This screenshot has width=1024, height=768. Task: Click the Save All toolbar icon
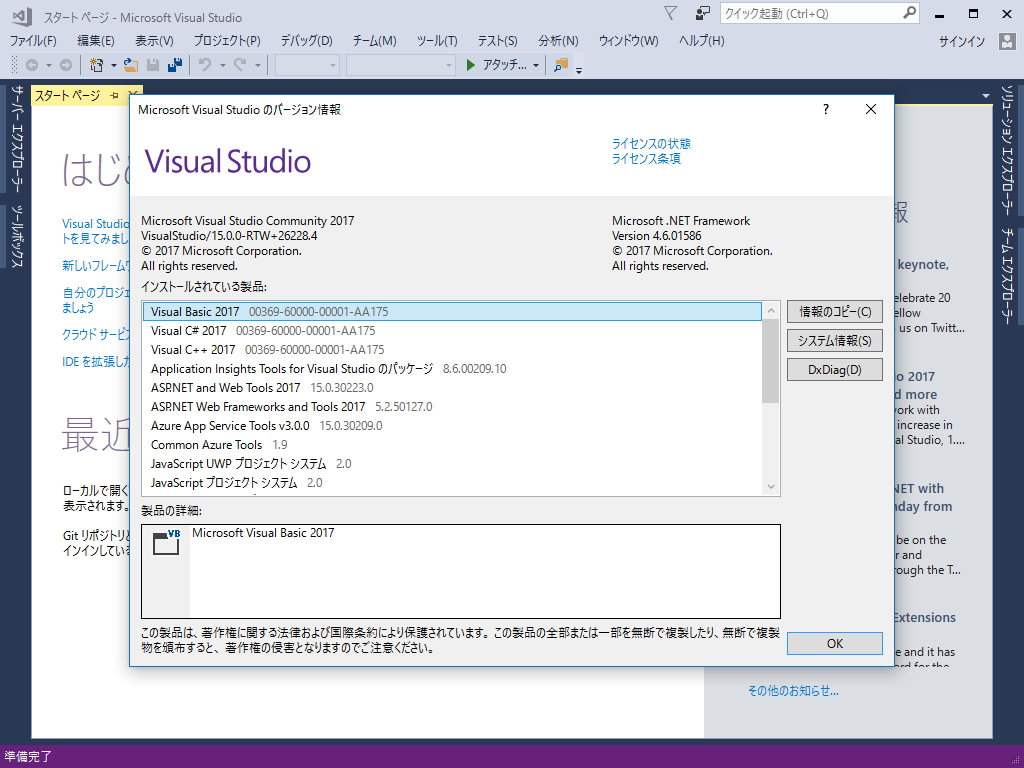[176, 66]
